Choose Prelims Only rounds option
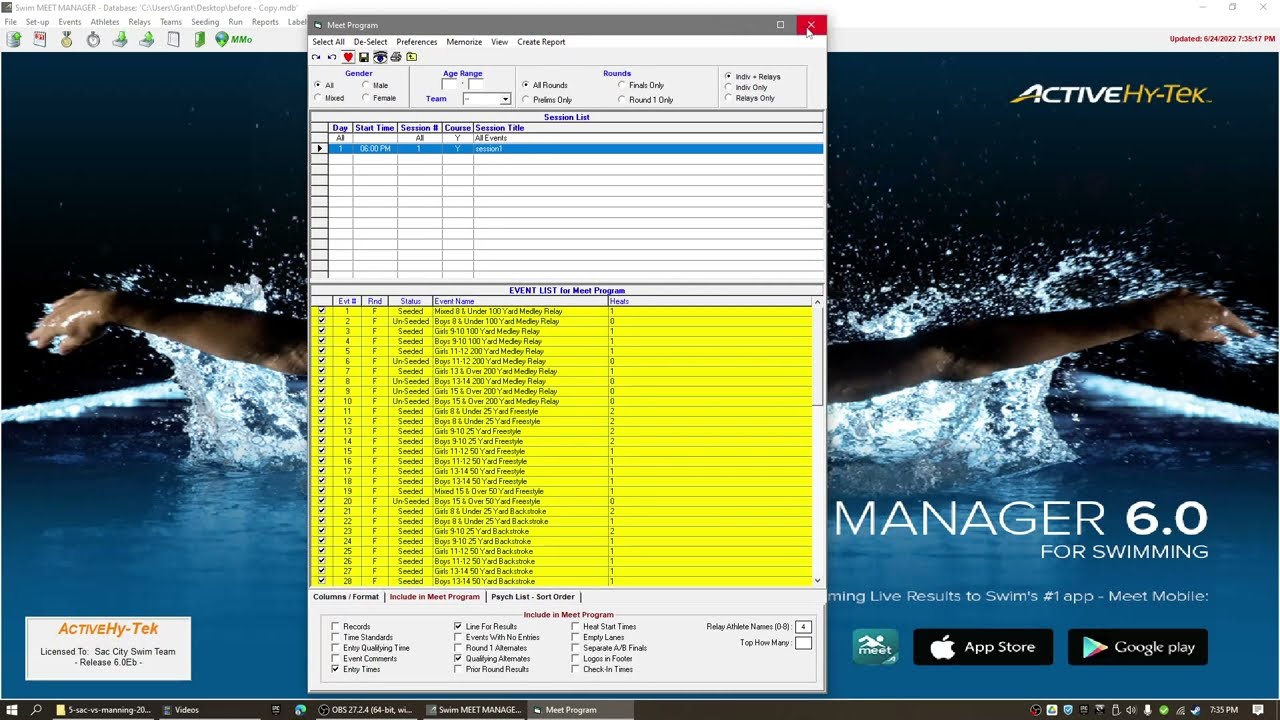The width and height of the screenshot is (1280, 720). [x=526, y=100]
